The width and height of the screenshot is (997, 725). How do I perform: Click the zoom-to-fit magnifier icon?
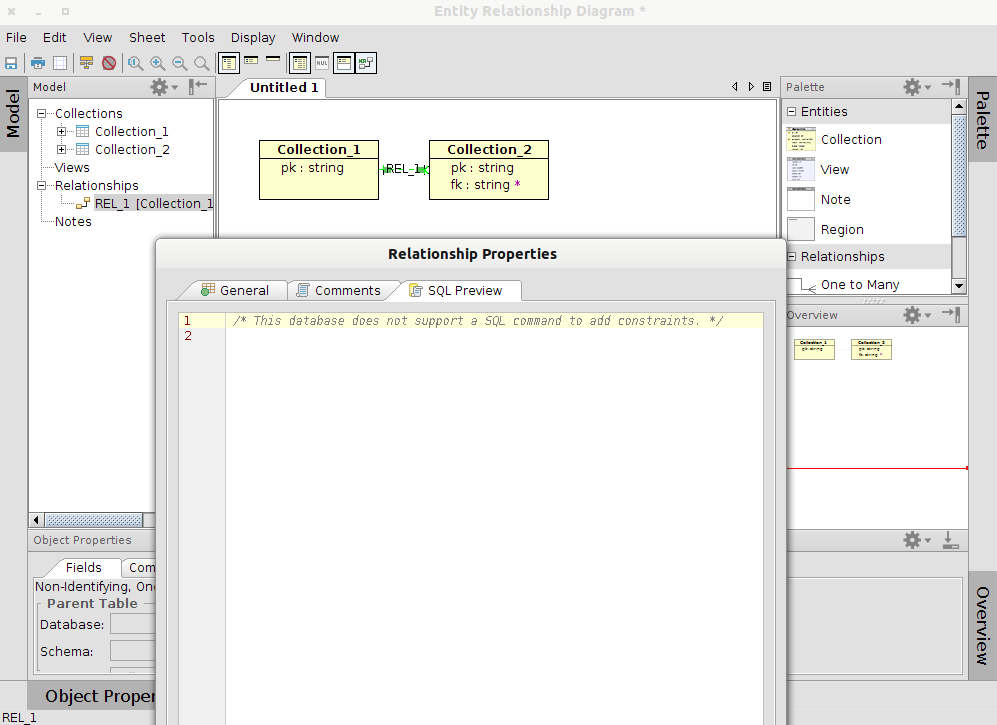click(x=135, y=63)
